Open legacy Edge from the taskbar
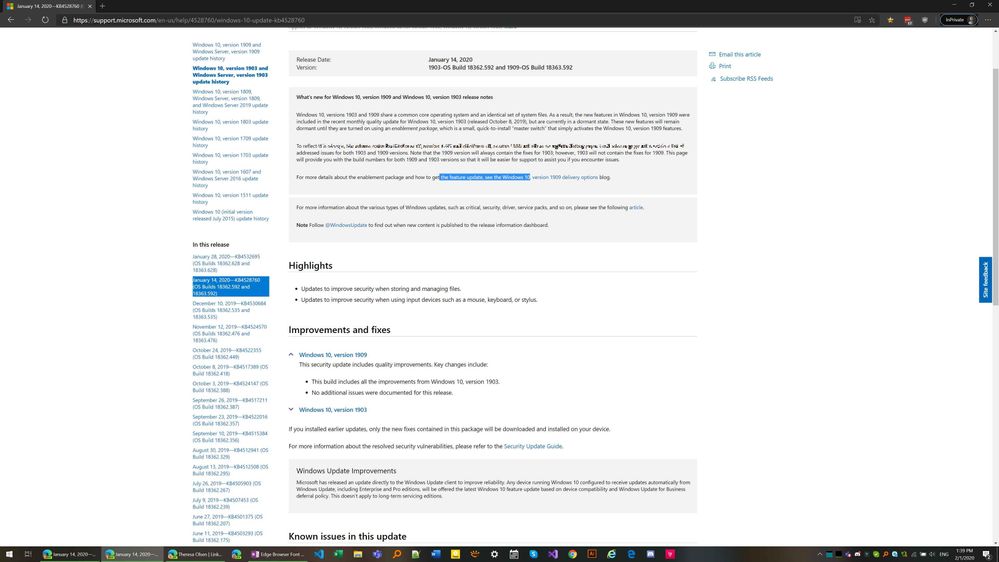The height and width of the screenshot is (562, 999). [x=631, y=554]
